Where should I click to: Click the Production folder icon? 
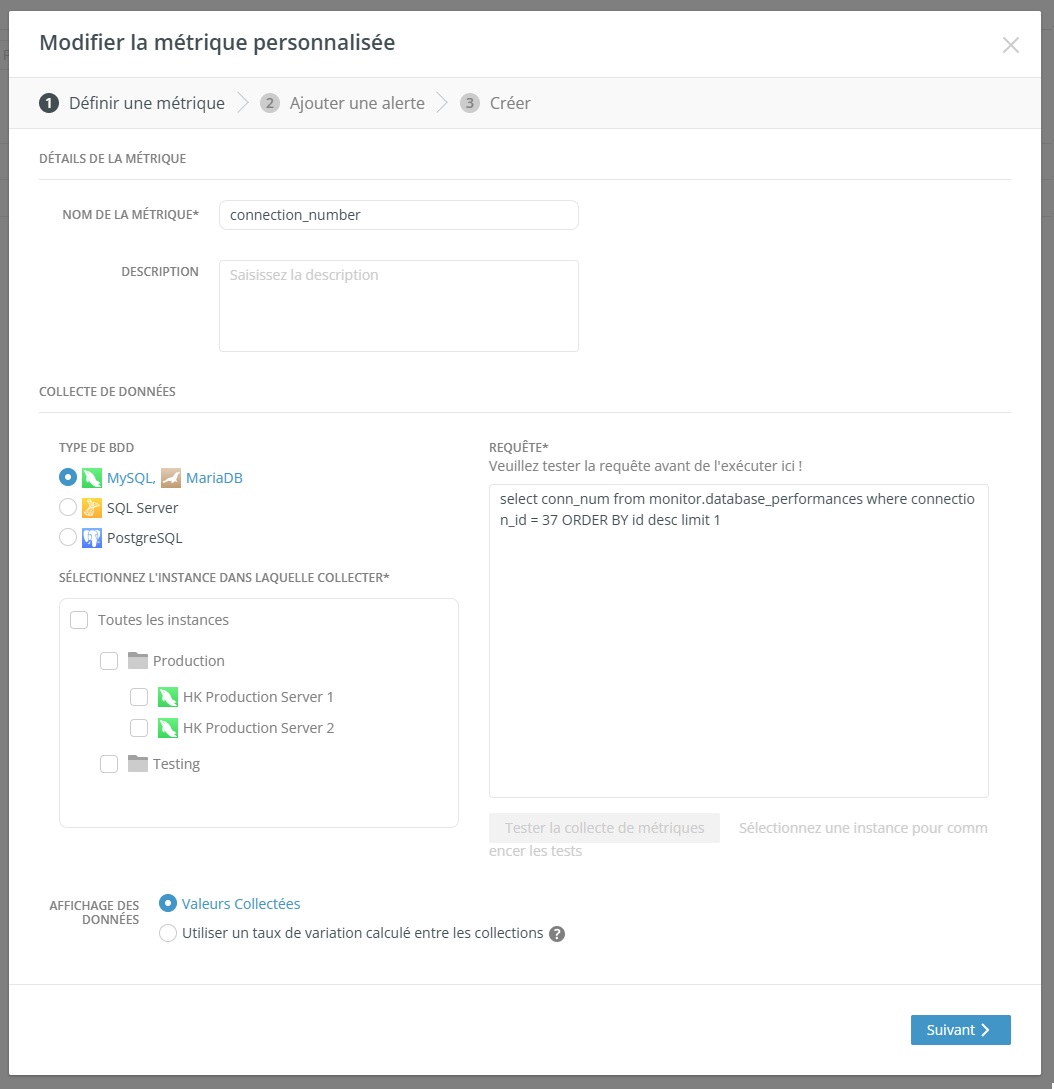coord(138,660)
